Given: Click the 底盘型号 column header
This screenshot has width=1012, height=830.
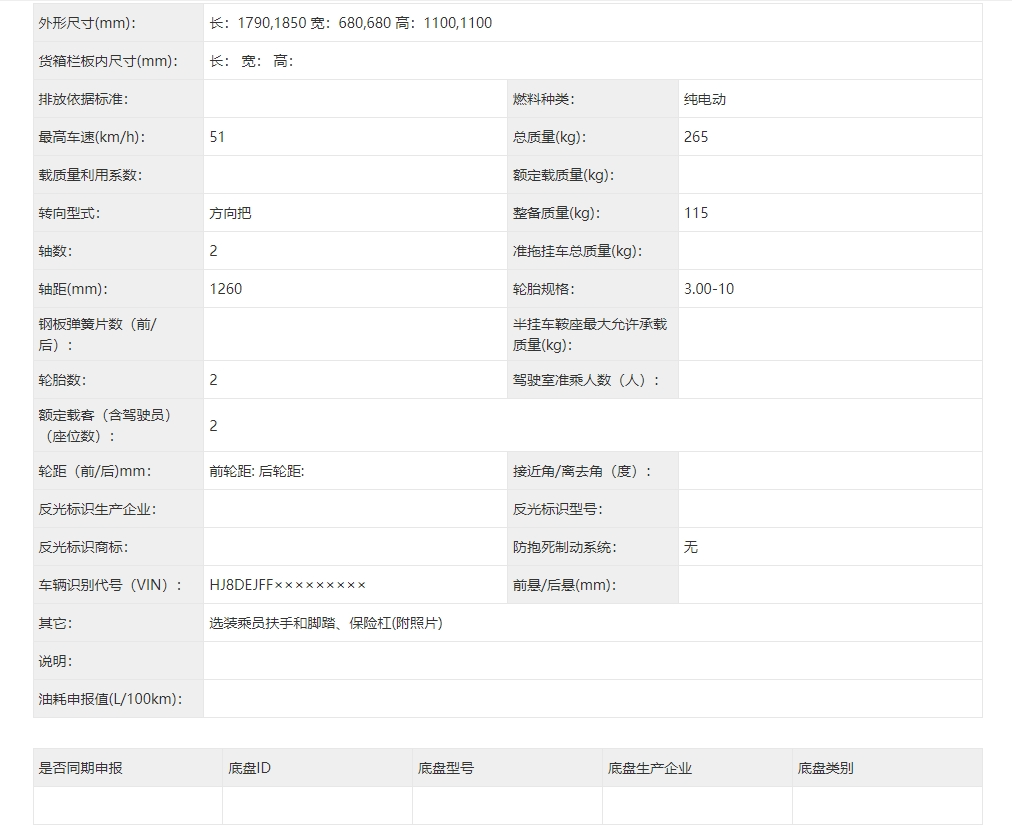Looking at the screenshot, I should 446,768.
